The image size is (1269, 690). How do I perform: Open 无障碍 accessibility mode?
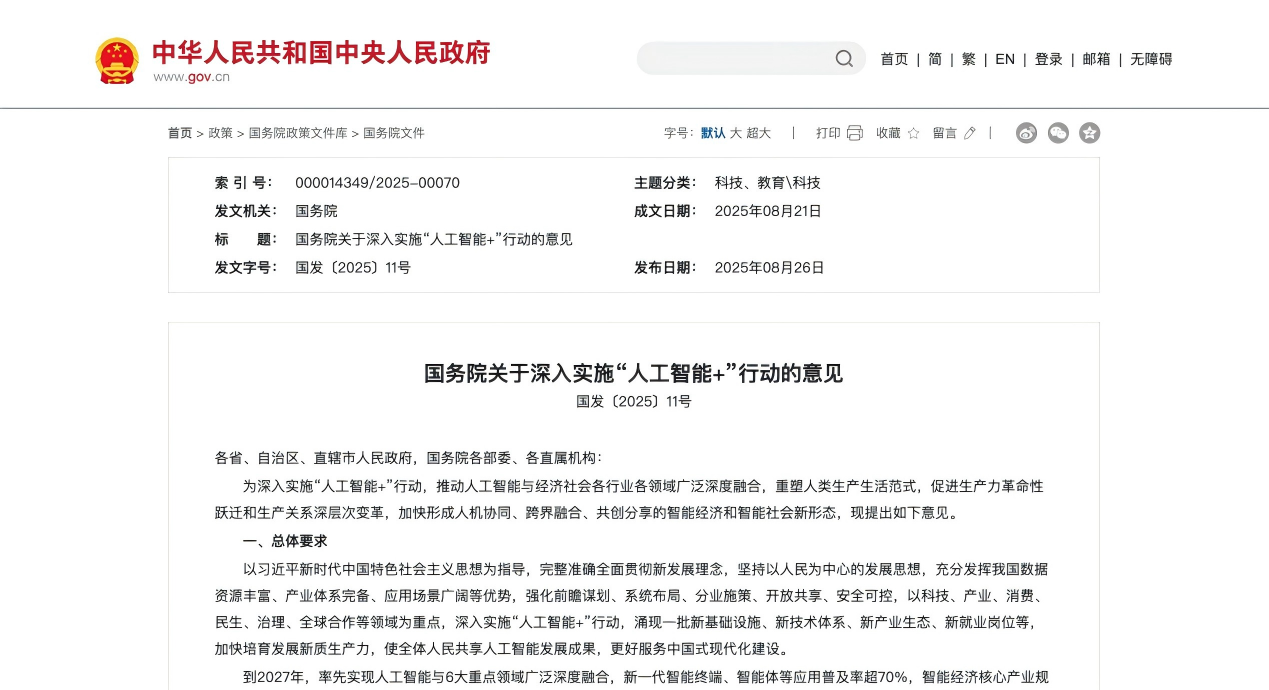(x=1151, y=59)
